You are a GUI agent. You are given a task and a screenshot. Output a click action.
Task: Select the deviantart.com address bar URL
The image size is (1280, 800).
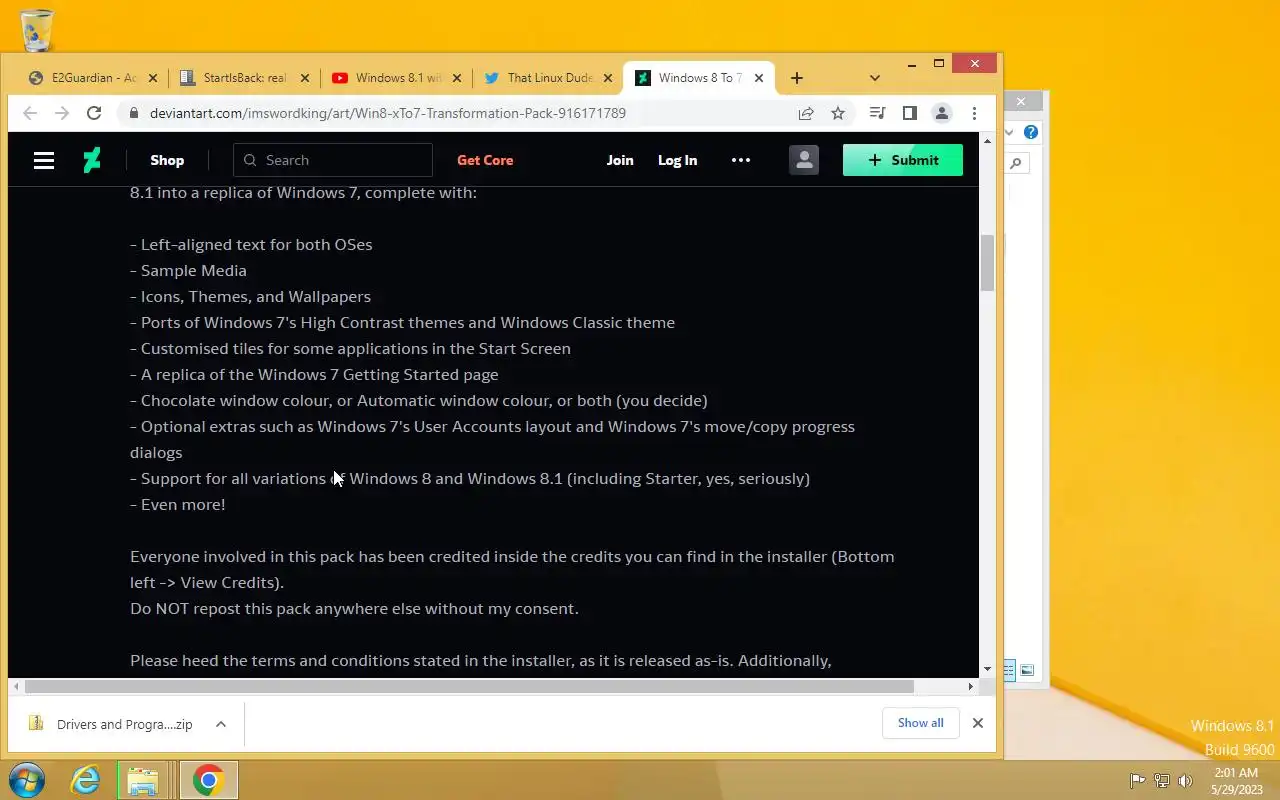(x=388, y=113)
